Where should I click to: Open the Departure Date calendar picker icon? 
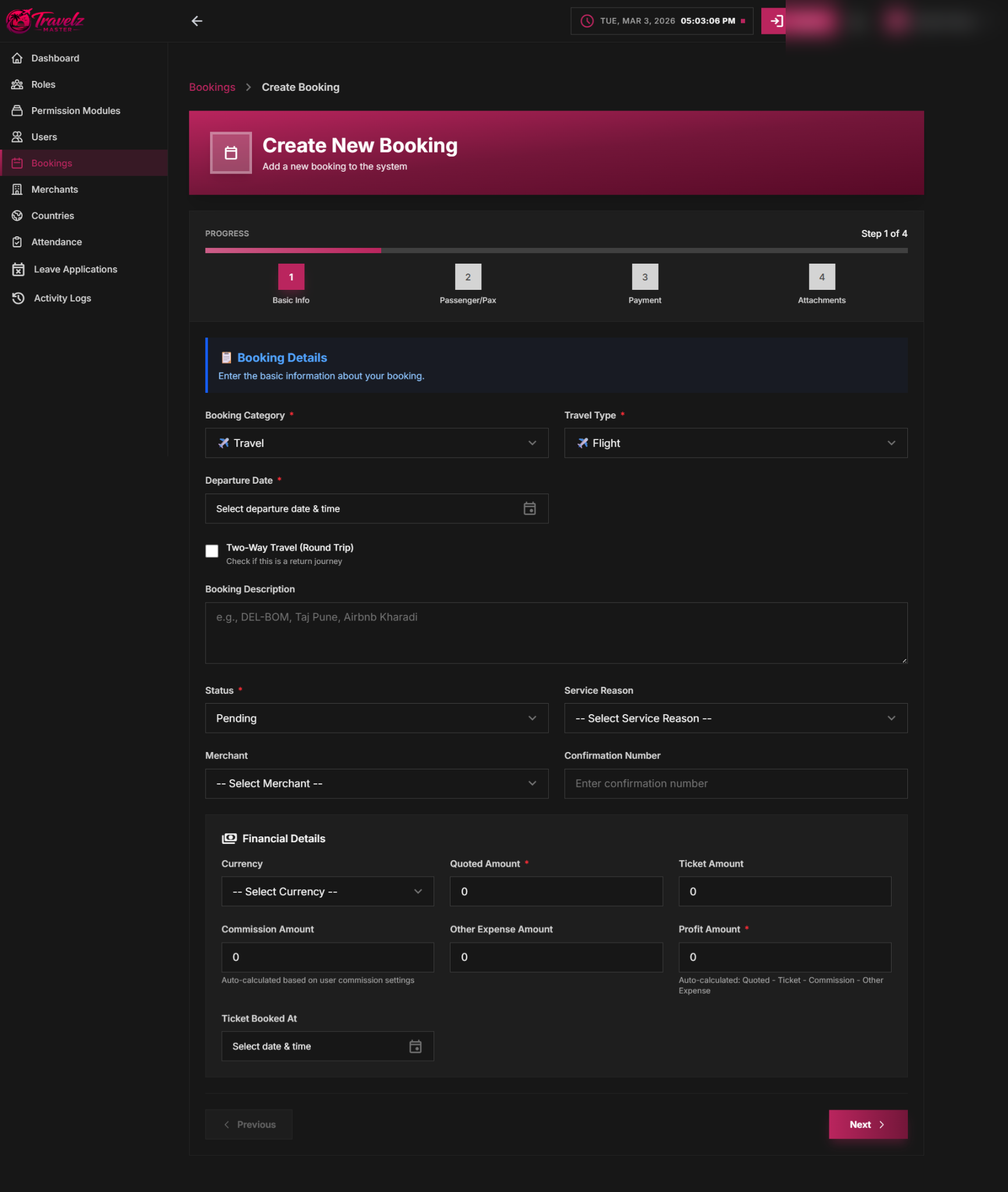(x=530, y=509)
